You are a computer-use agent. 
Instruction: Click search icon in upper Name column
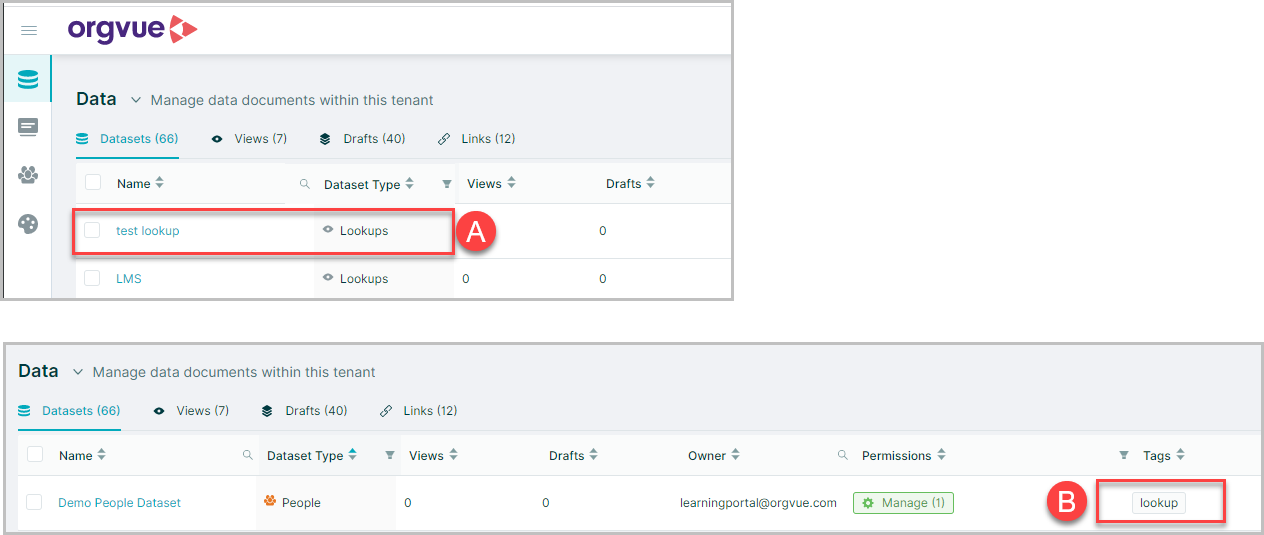click(305, 184)
